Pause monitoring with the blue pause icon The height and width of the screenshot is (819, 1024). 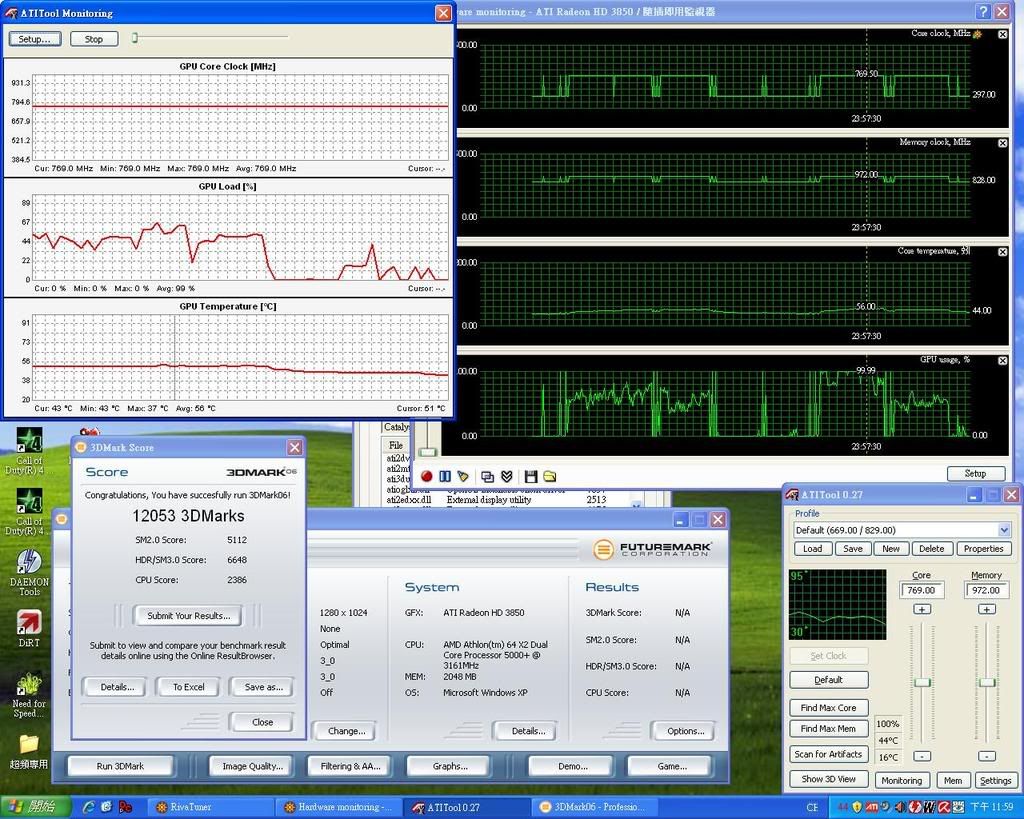point(445,476)
